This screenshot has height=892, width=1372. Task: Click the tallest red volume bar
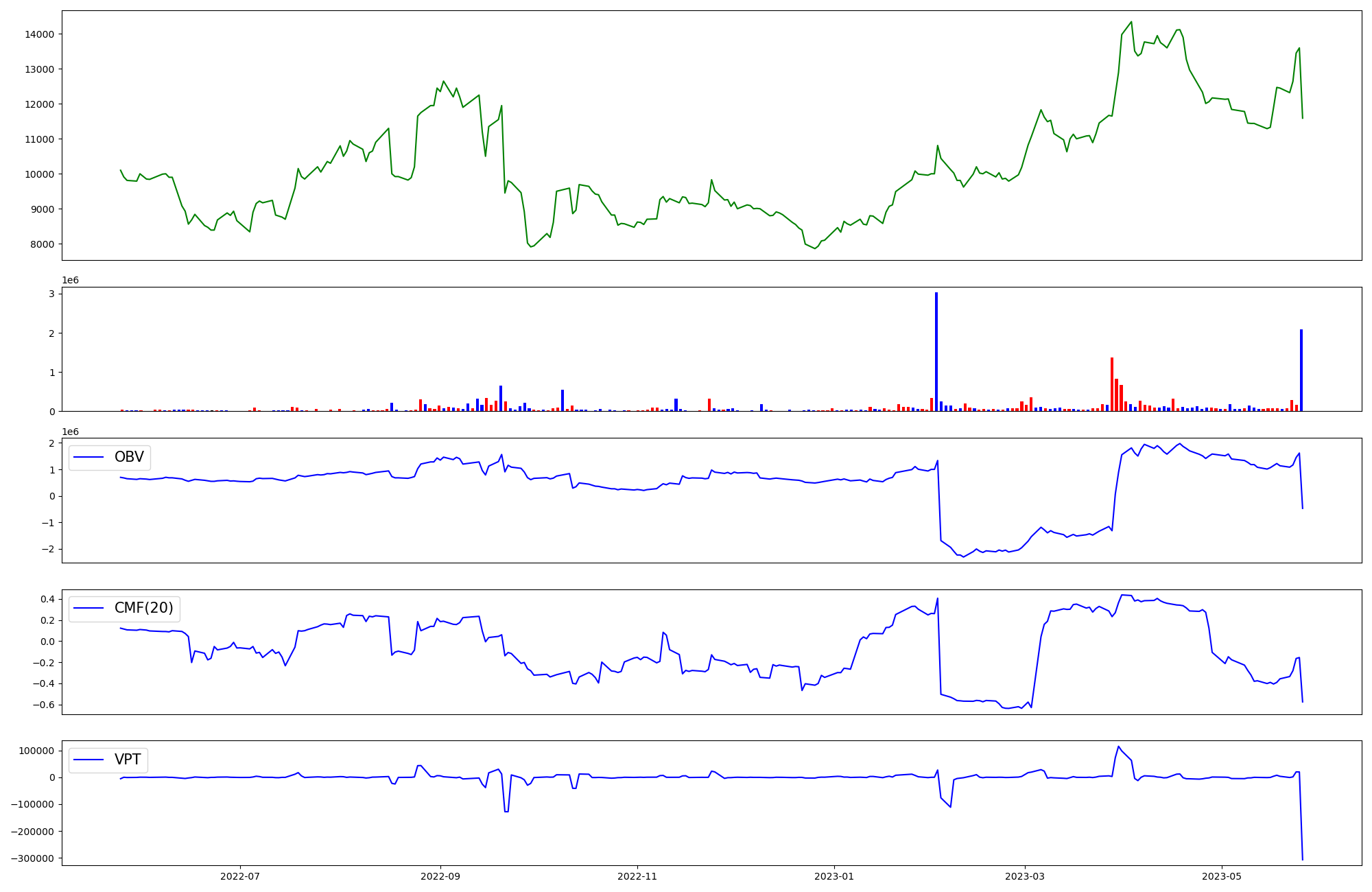[x=1112, y=384]
